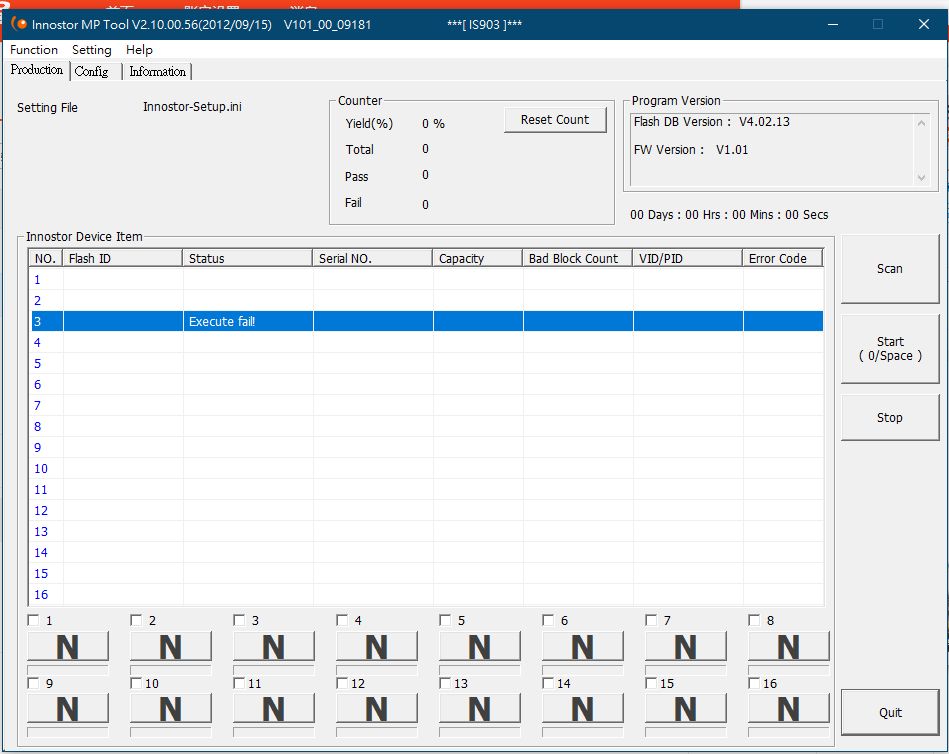The height and width of the screenshot is (754, 949).
Task: Click the Innostor app icon in title bar
Action: pyautogui.click(x=19, y=24)
